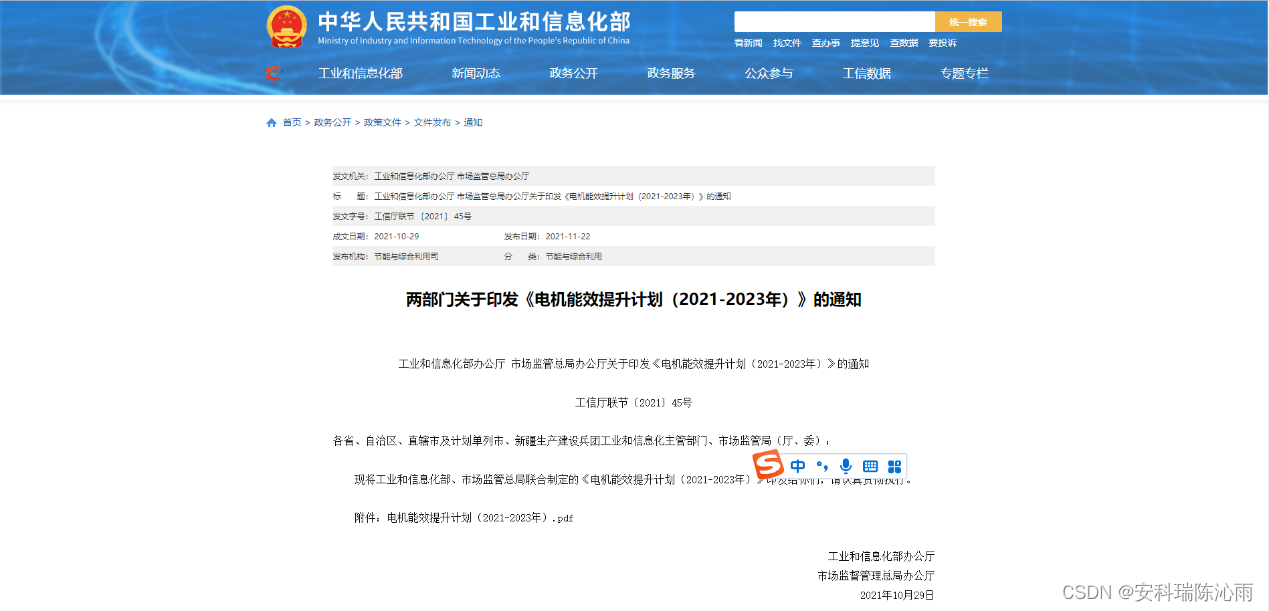This screenshot has height=611, width=1269.
Task: Open attachment 电机能效提升计划（2021-2023年）.pdf
Action: click(480, 518)
